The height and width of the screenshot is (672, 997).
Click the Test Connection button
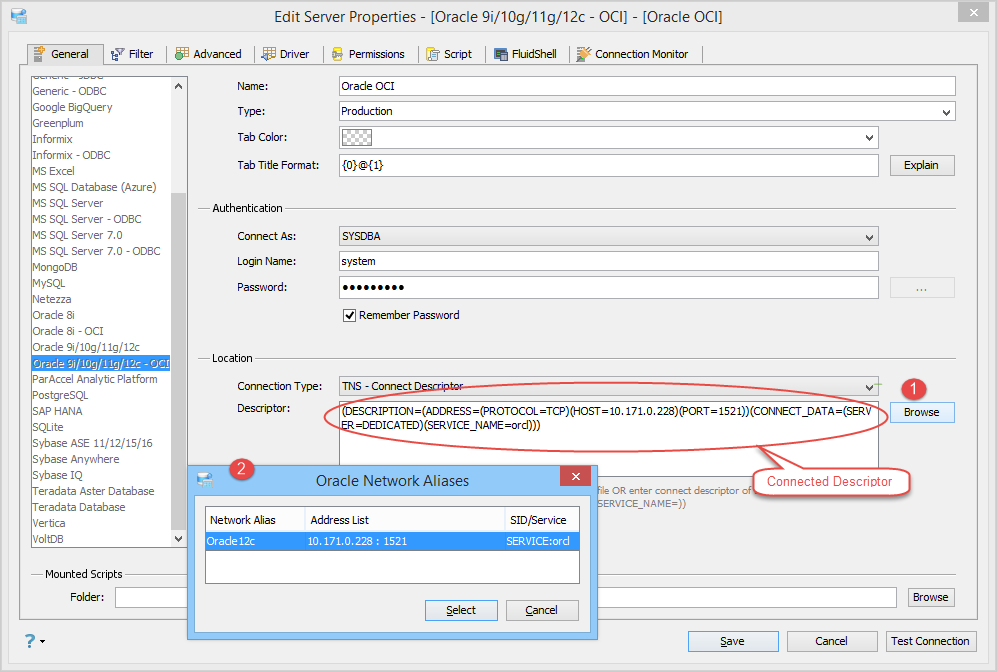pyautogui.click(x=930, y=641)
